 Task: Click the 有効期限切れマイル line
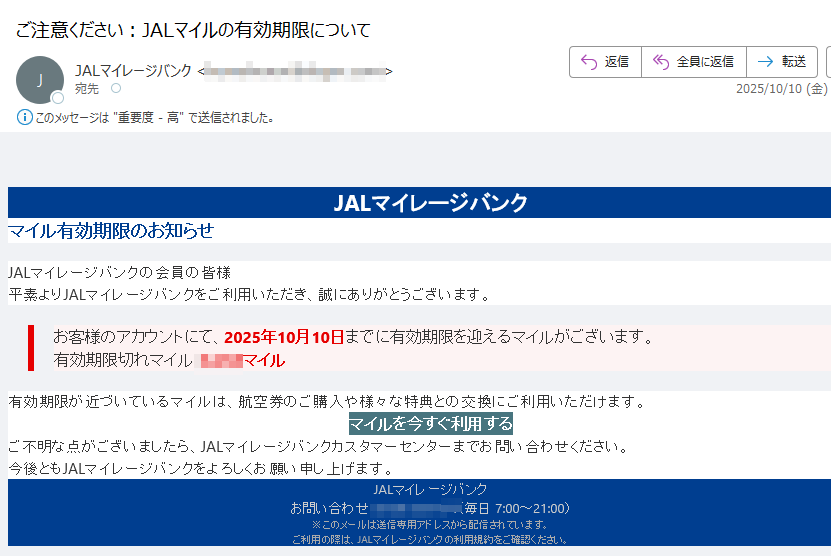[169, 360]
